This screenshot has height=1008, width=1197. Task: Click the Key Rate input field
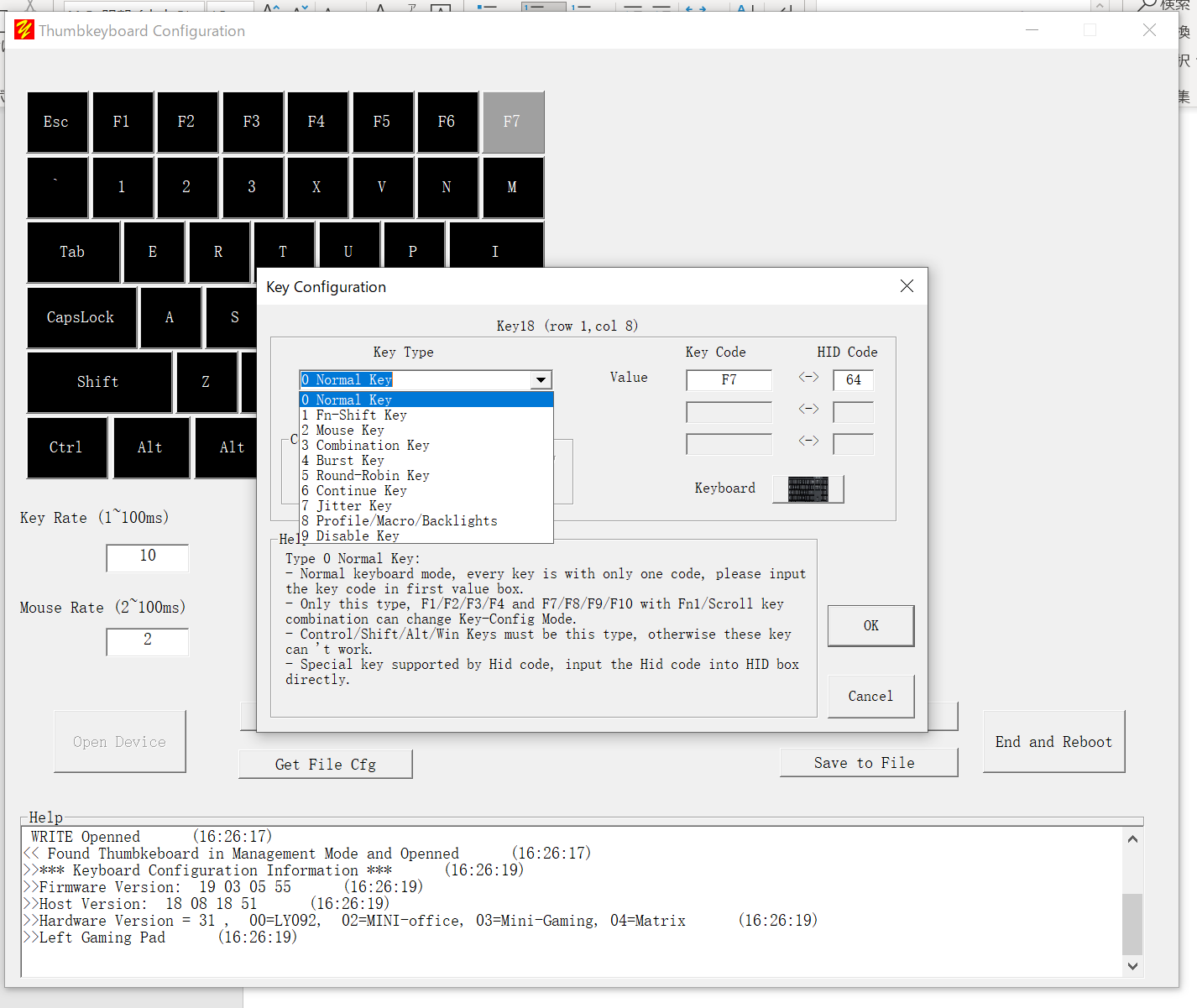point(148,556)
